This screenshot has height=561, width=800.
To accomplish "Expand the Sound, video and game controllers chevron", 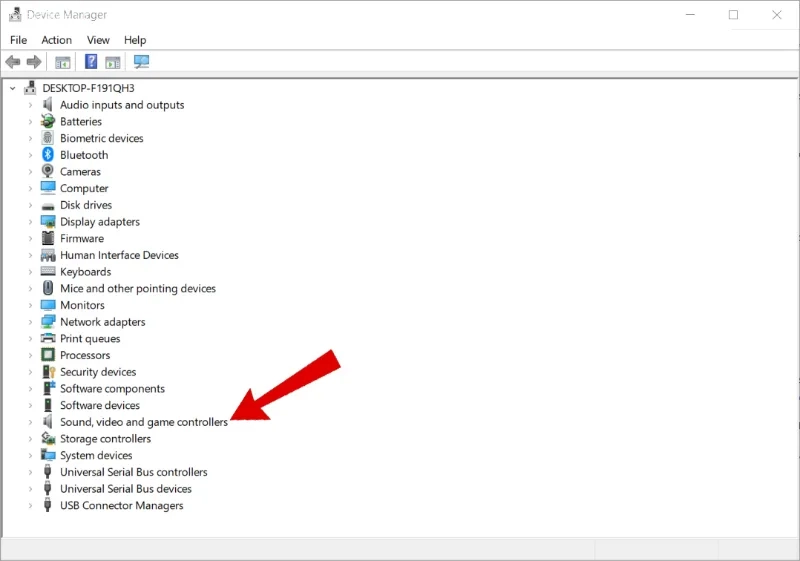I will click(30, 422).
